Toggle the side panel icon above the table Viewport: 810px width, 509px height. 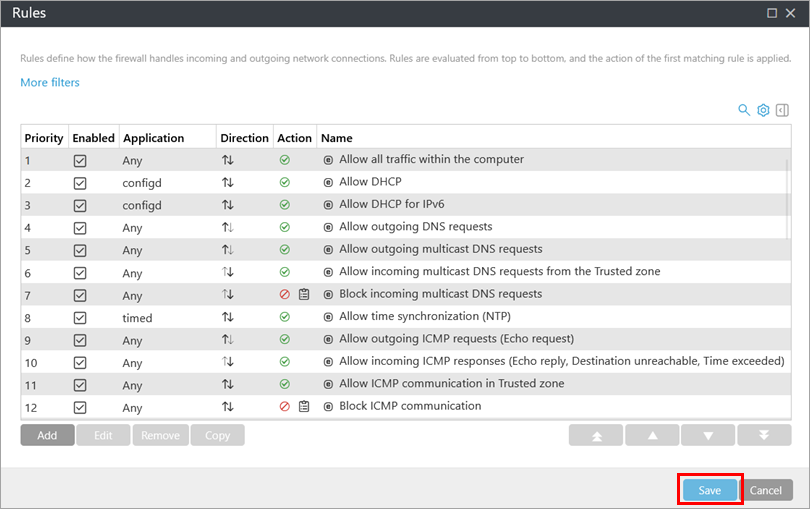tap(783, 110)
